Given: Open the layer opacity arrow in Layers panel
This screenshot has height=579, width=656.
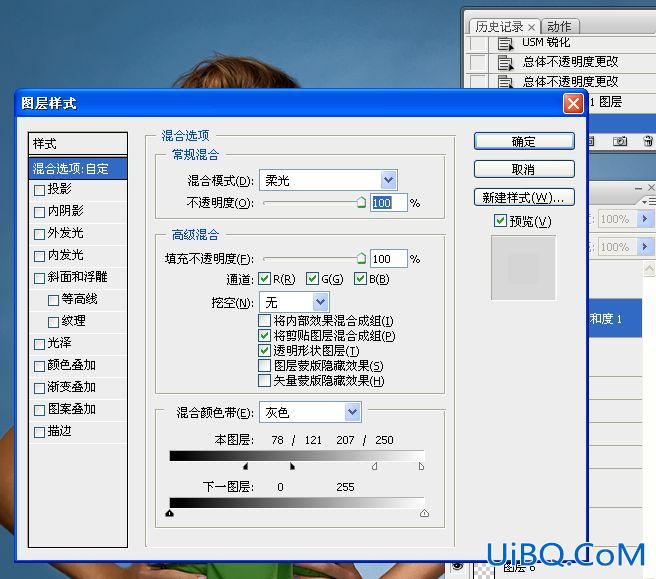Looking at the screenshot, I should pos(645,219).
